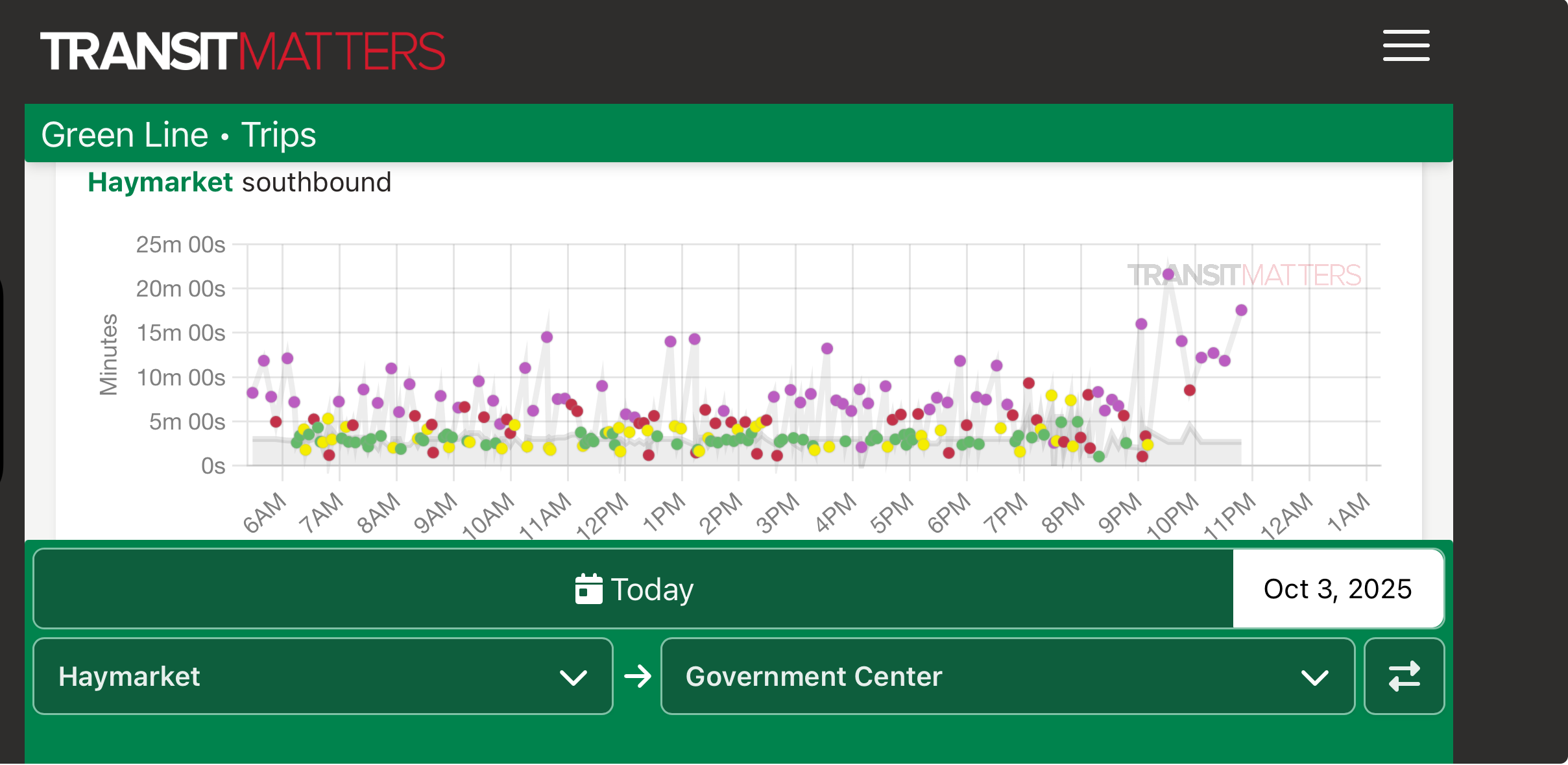The width and height of the screenshot is (1568, 765).
Task: Click the chart's TransitMatters watermark
Action: pyautogui.click(x=1244, y=275)
